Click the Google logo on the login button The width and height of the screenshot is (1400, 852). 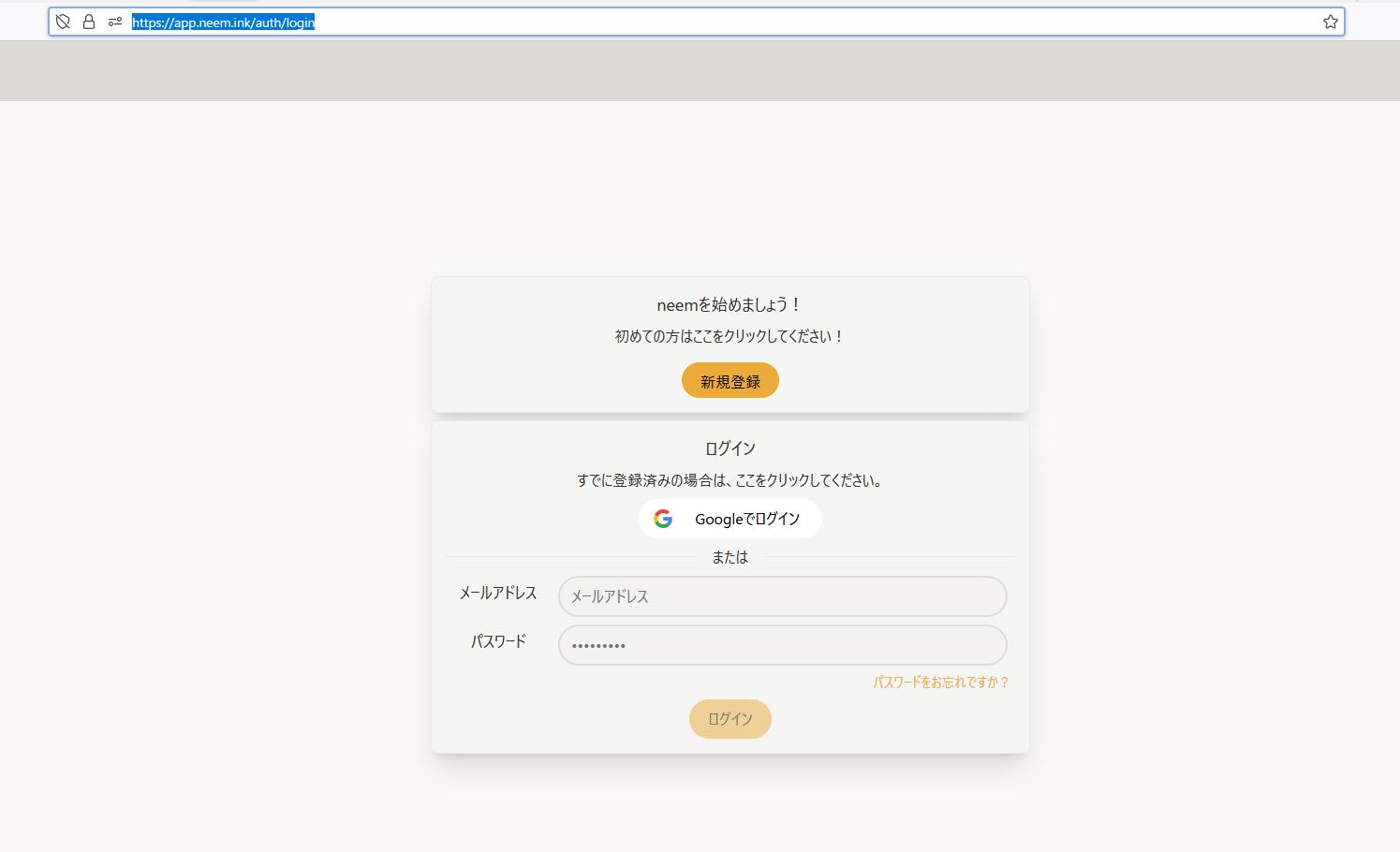click(664, 519)
